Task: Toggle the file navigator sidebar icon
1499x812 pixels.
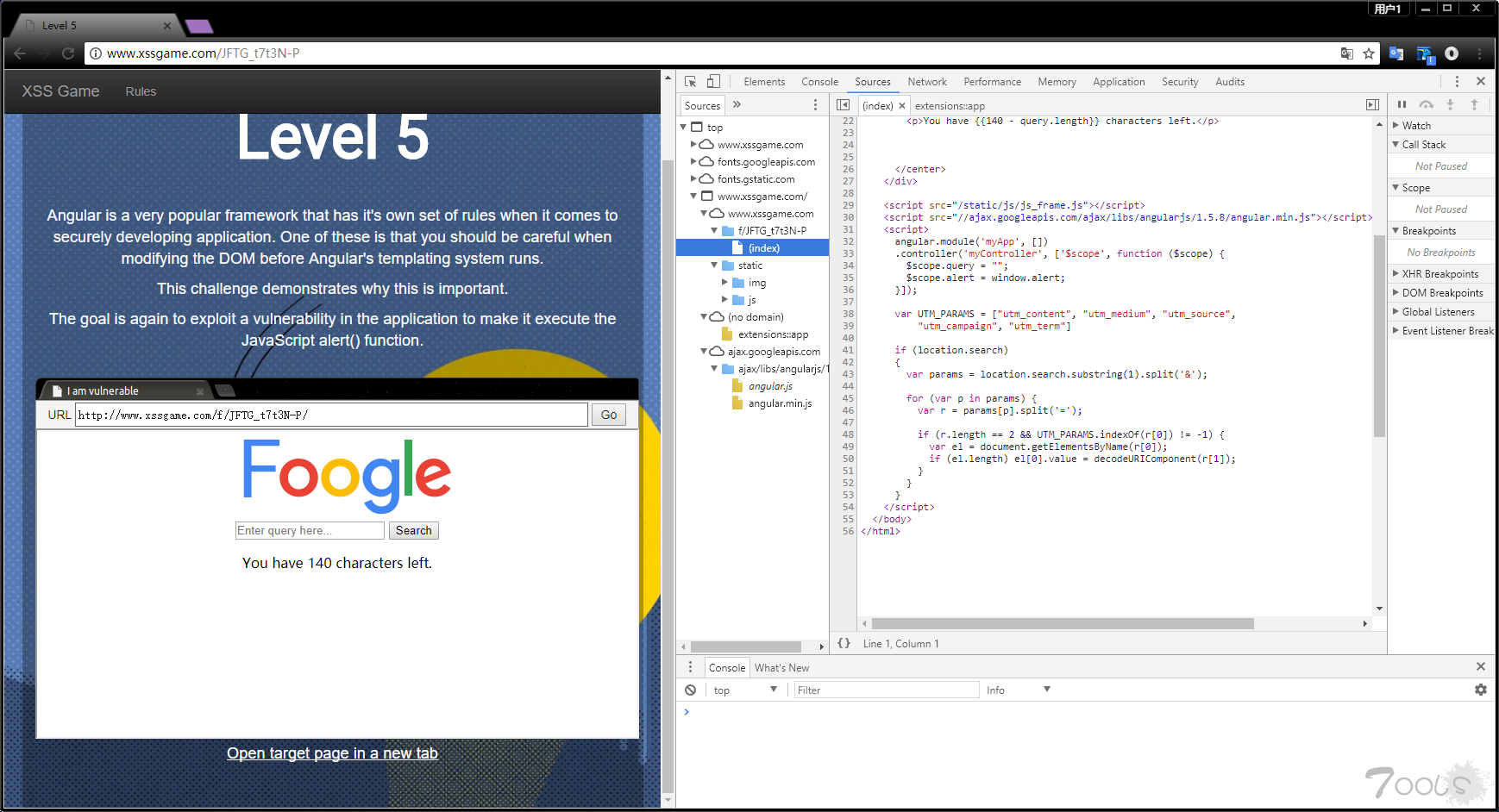Action: [x=843, y=105]
